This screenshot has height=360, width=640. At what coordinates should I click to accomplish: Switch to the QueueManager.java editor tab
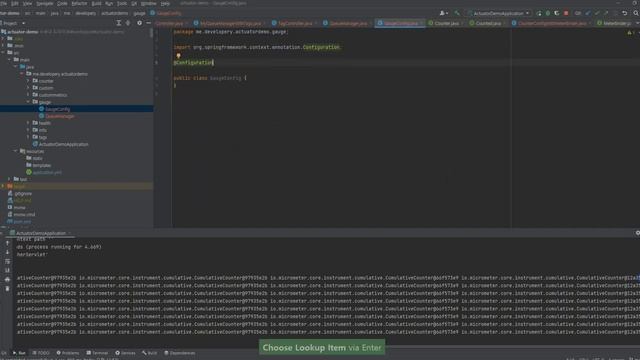(x=348, y=23)
